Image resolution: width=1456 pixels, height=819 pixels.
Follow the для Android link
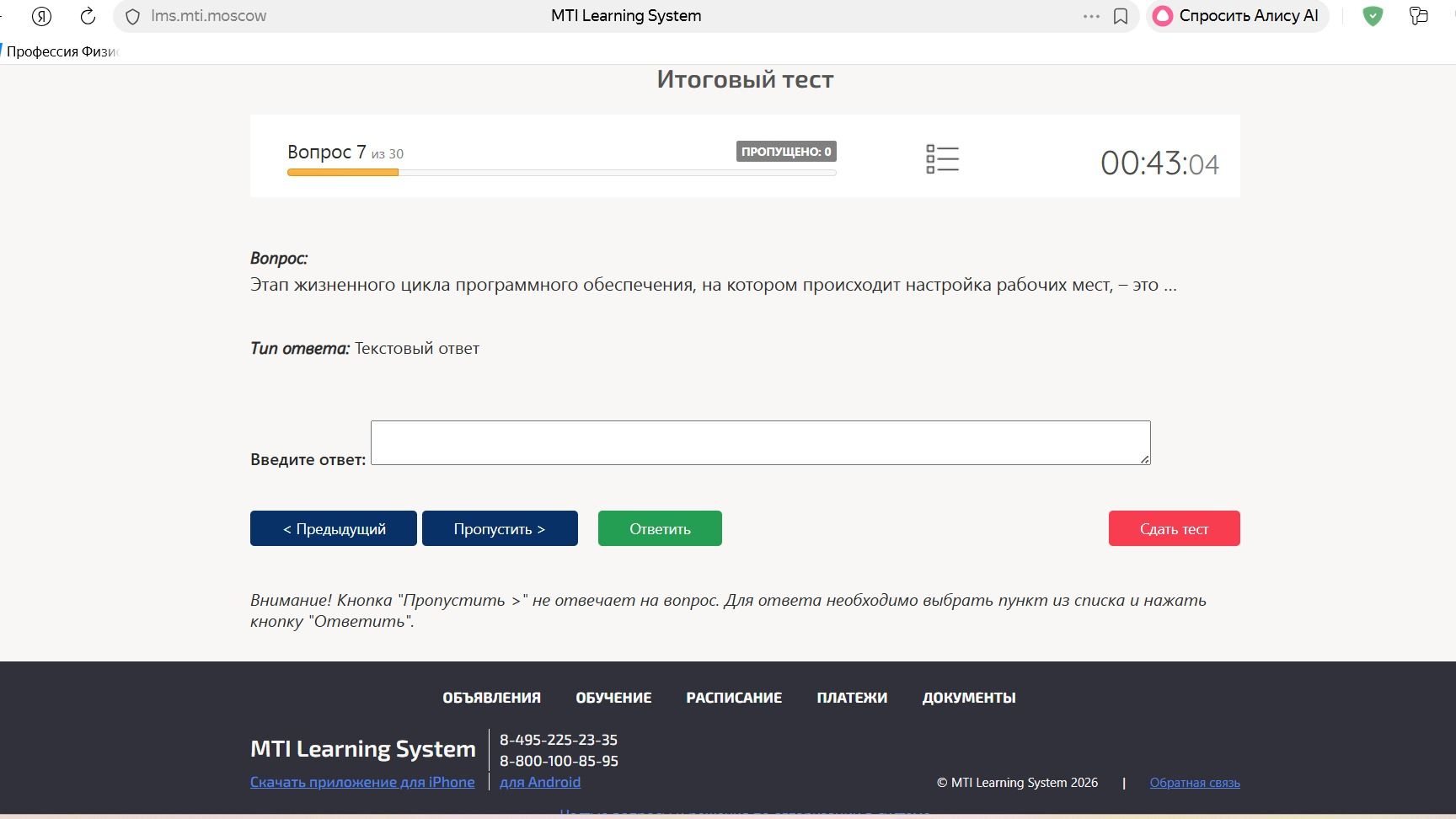[540, 782]
